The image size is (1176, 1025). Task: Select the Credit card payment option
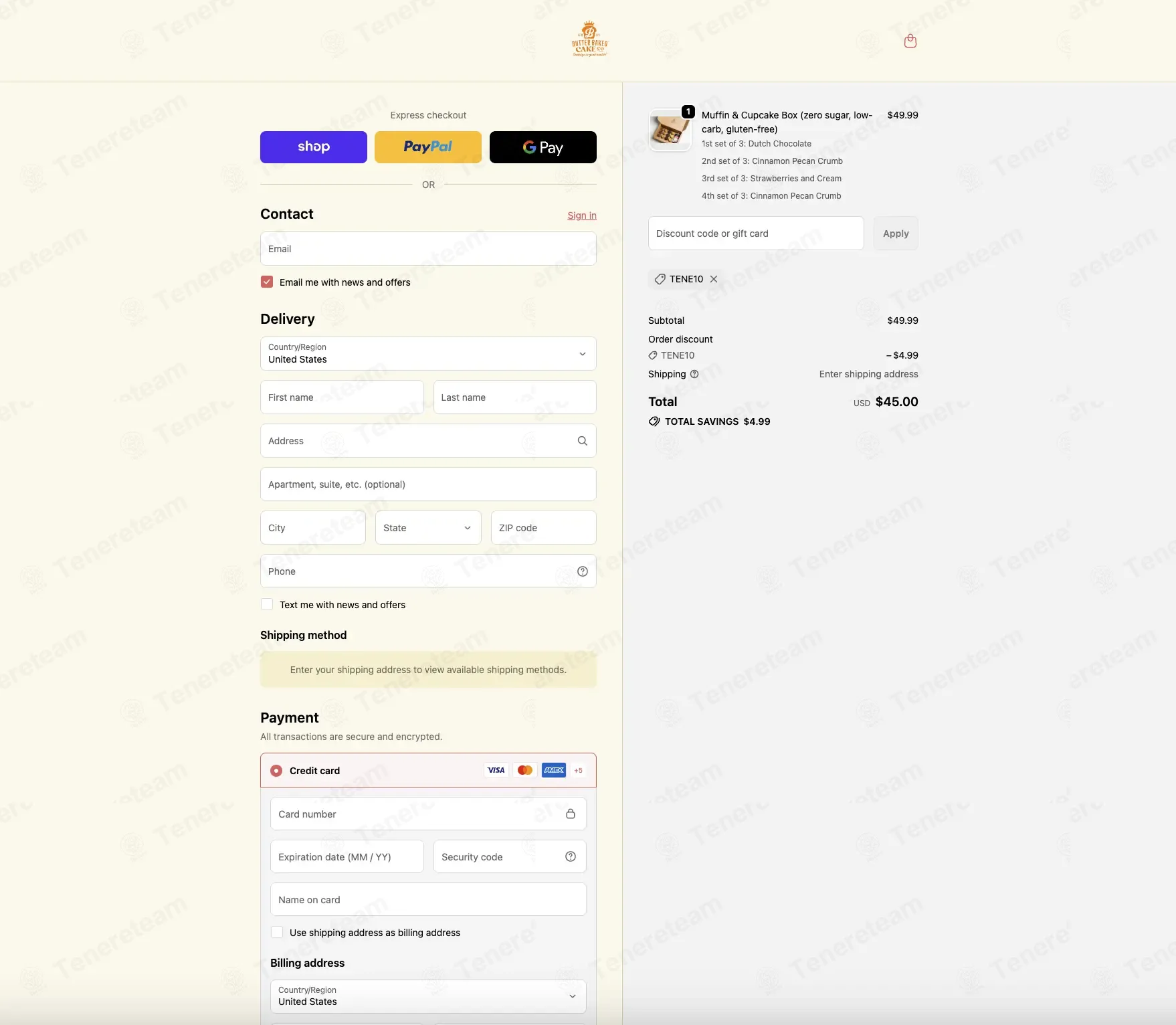[276, 771]
